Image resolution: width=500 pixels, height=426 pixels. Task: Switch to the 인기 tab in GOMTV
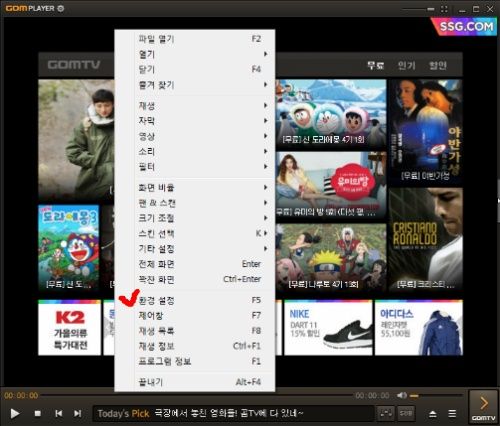coord(407,65)
